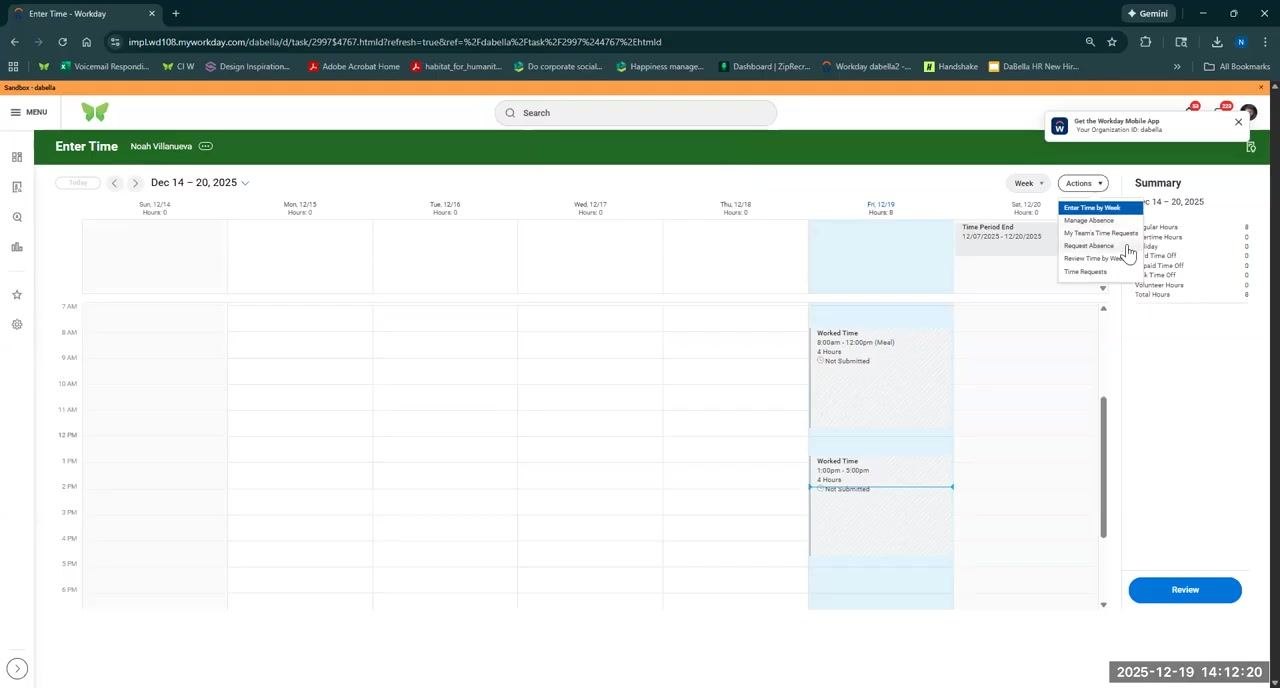Open the Week view dropdown
This screenshot has height=688, width=1280.
1028,183
